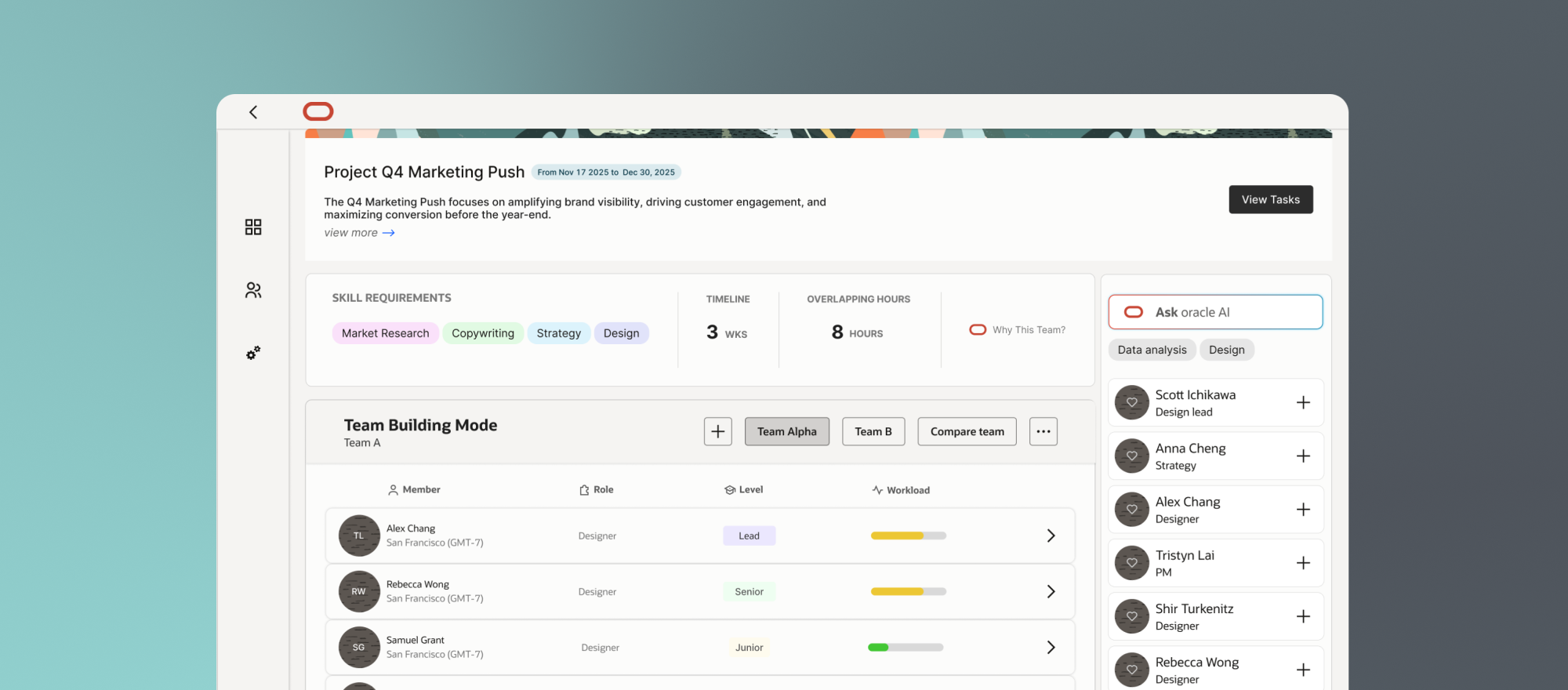This screenshot has width=1568, height=690.
Task: Click the Market Research skill tag
Action: pyautogui.click(x=386, y=333)
